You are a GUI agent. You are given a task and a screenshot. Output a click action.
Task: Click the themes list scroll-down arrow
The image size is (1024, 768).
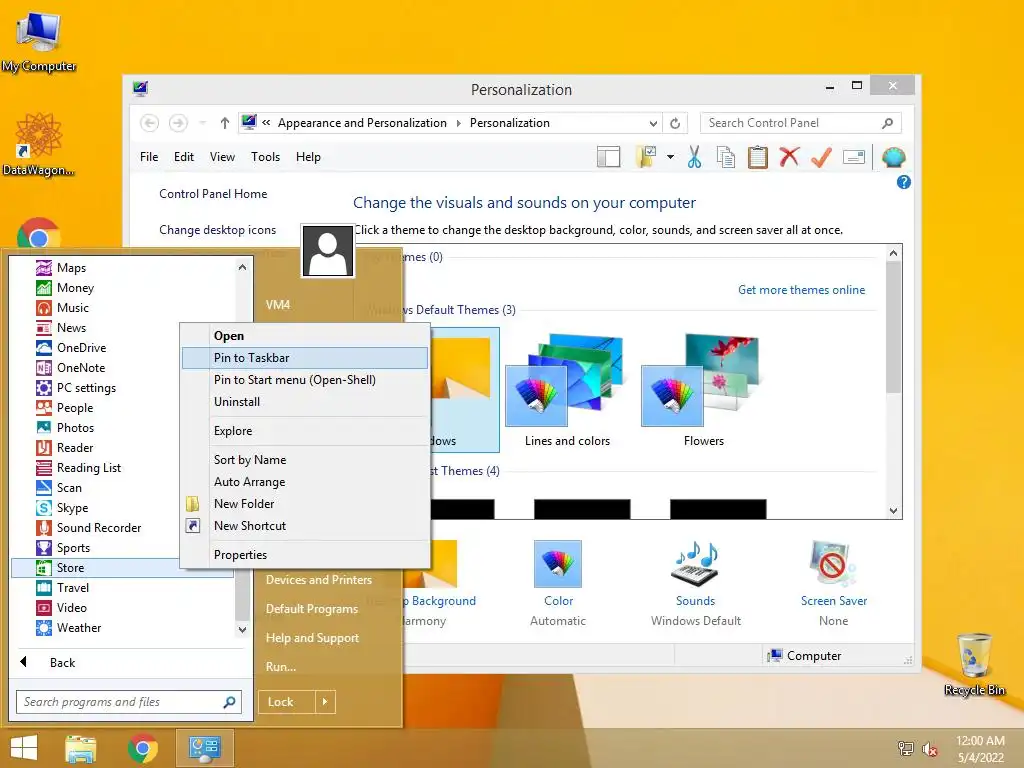tap(893, 511)
